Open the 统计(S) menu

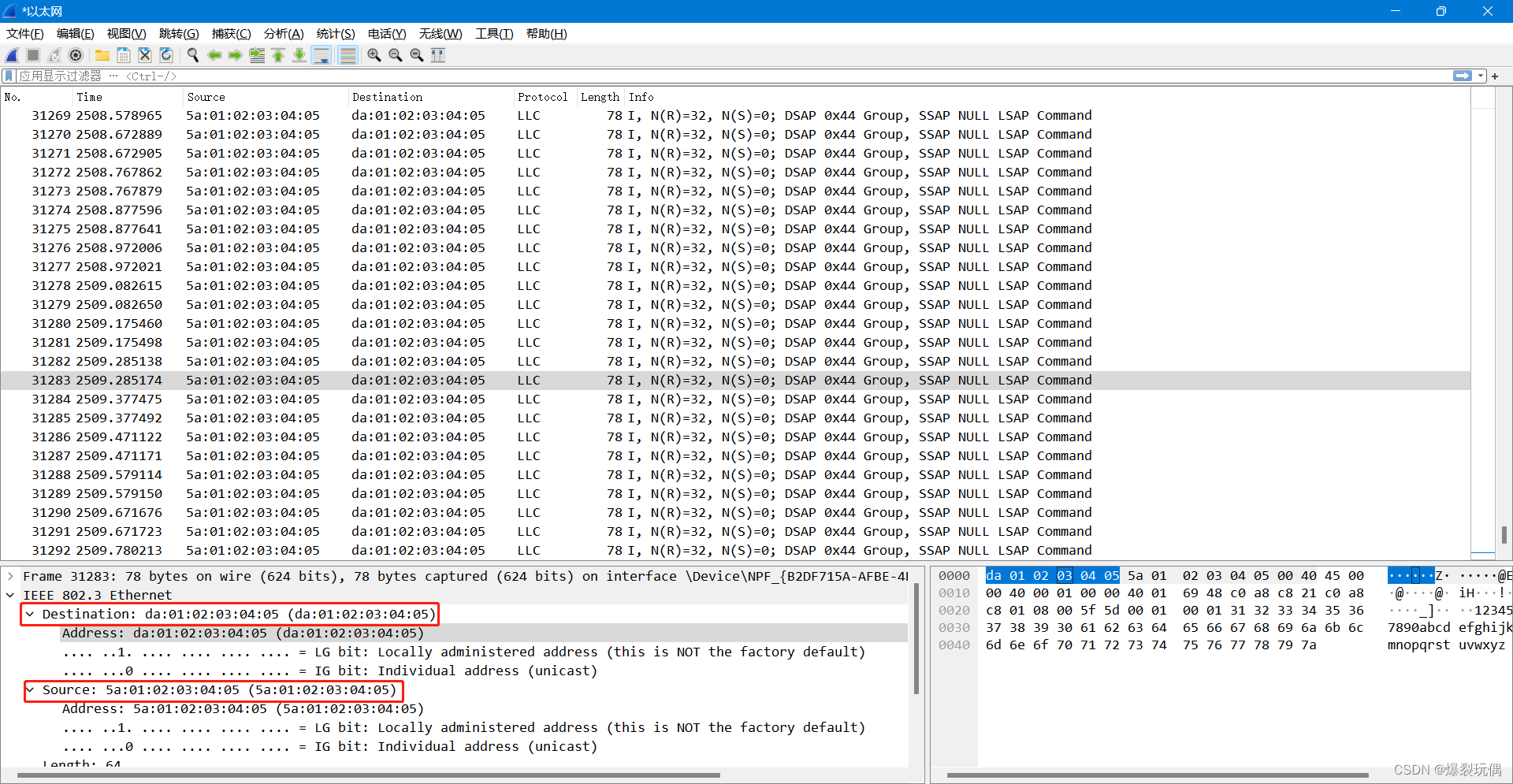pyautogui.click(x=336, y=34)
